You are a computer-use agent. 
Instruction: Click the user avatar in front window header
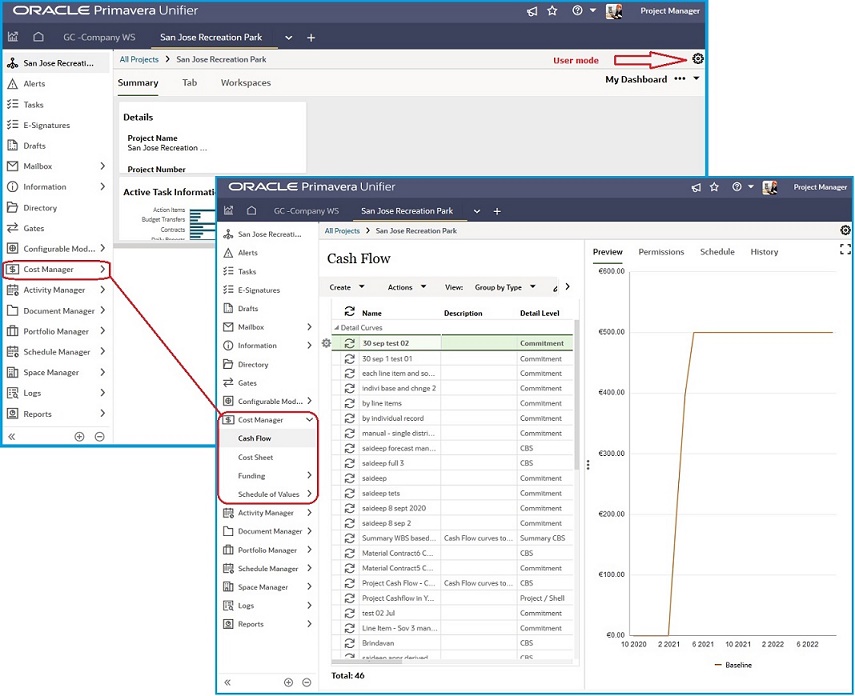tap(769, 187)
